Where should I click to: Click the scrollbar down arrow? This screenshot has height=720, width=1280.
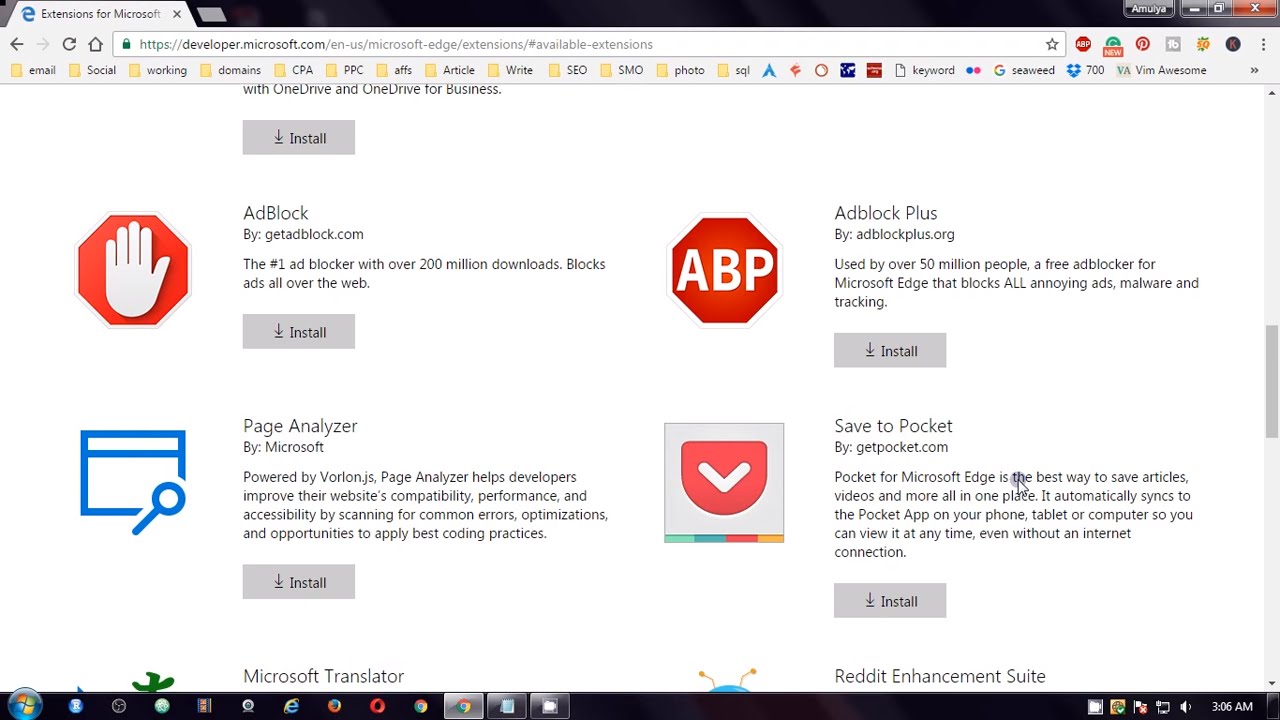tap(1271, 683)
